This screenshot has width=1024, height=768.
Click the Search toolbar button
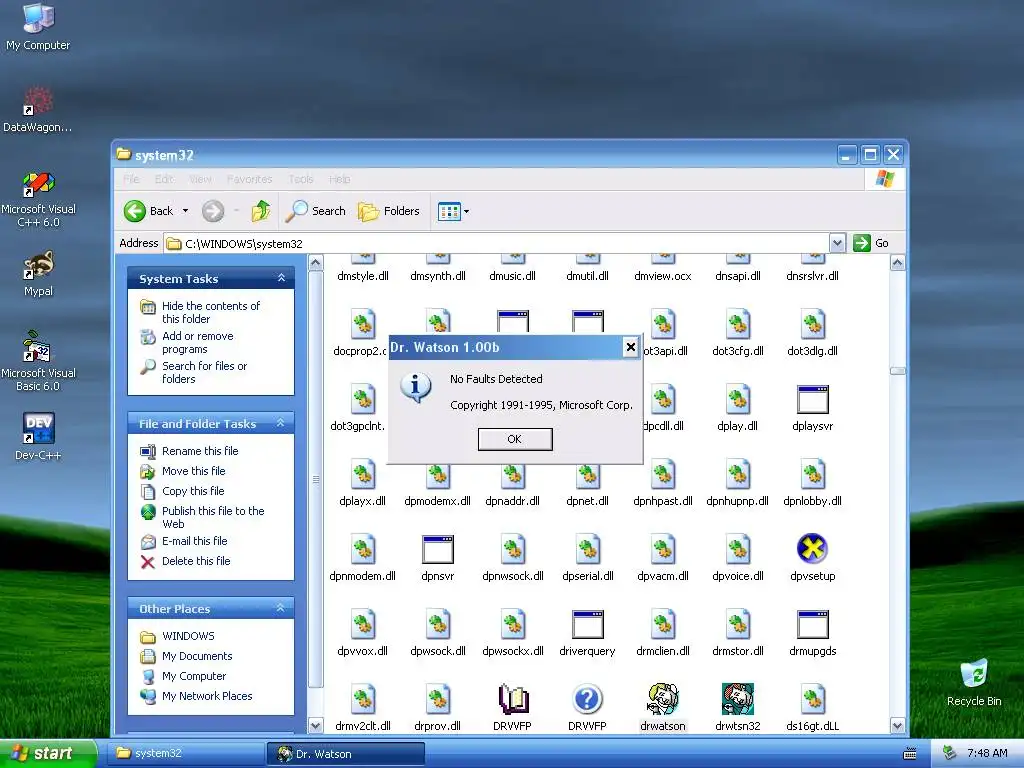(315, 211)
